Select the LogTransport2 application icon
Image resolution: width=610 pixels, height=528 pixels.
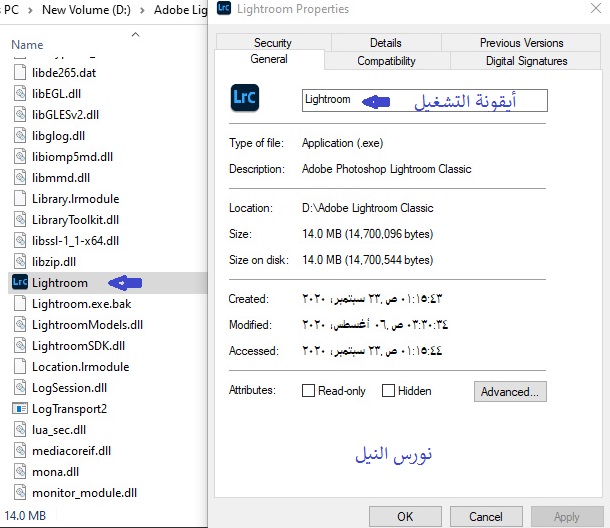[20, 408]
